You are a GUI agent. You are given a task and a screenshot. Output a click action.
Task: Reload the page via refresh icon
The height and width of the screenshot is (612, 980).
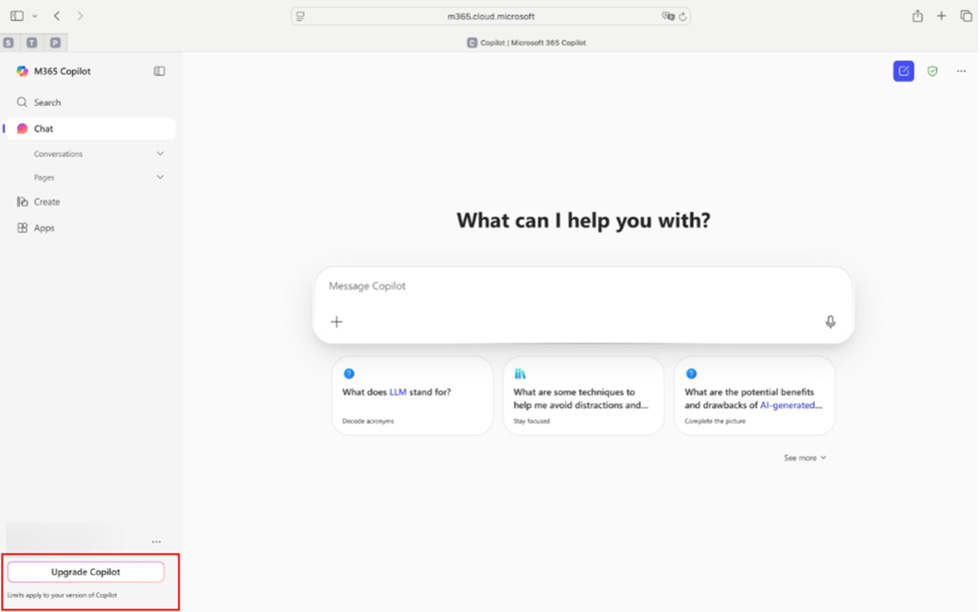(x=683, y=17)
